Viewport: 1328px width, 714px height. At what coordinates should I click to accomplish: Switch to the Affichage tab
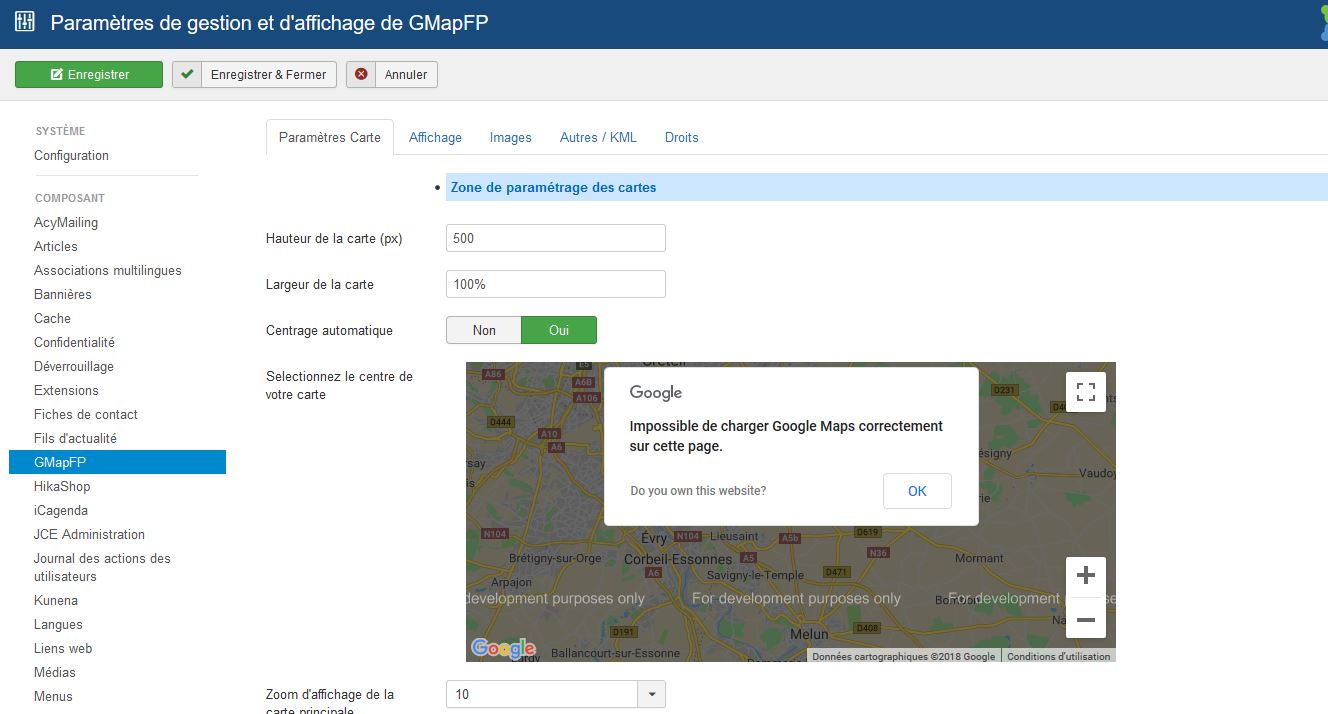(x=435, y=137)
